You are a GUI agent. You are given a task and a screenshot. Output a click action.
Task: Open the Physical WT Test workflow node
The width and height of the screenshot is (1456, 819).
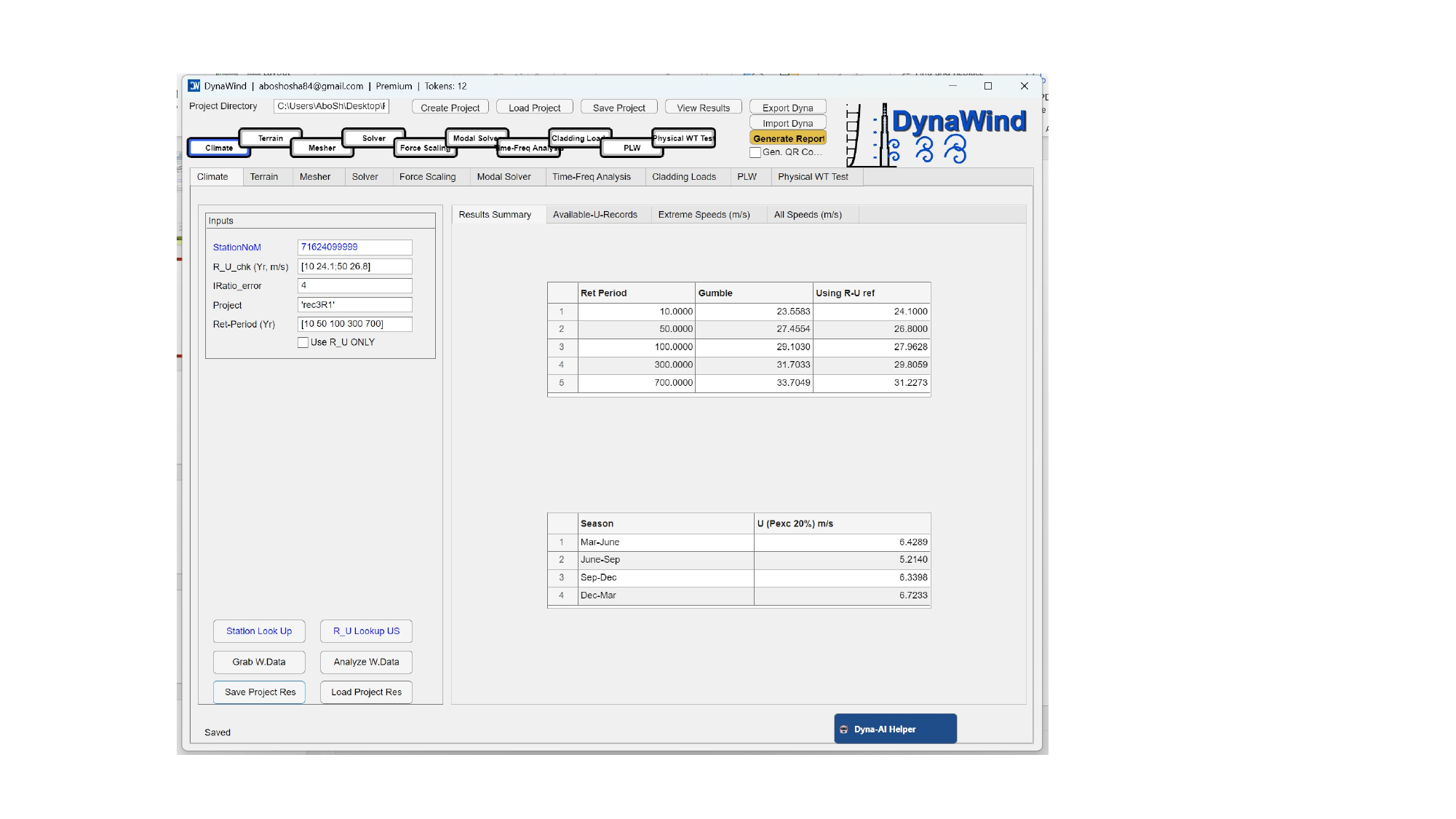coord(682,138)
